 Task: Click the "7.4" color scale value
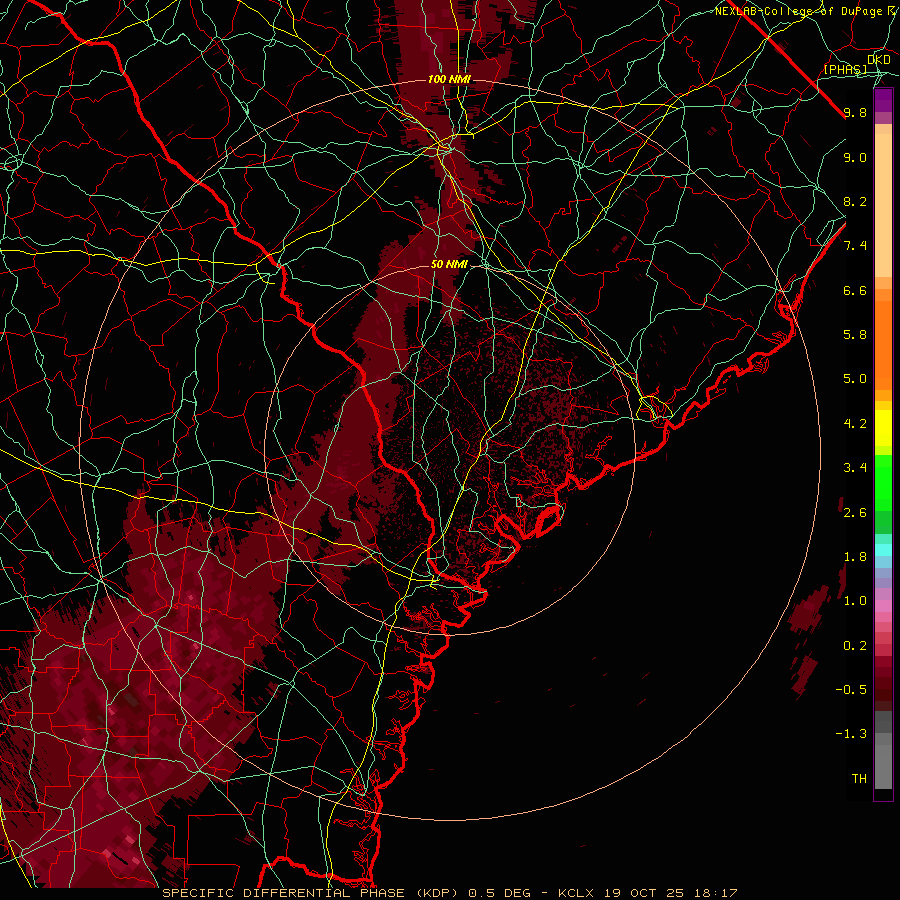coord(855,246)
